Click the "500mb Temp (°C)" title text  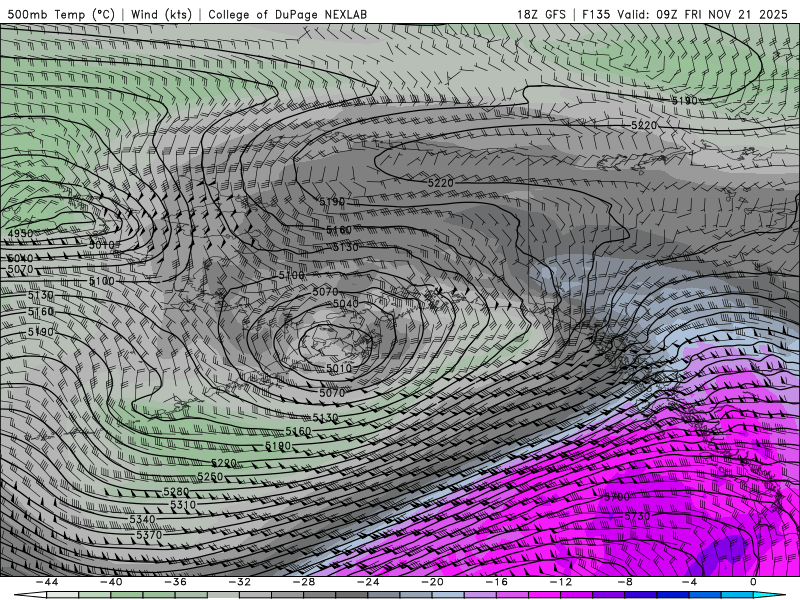61,14
